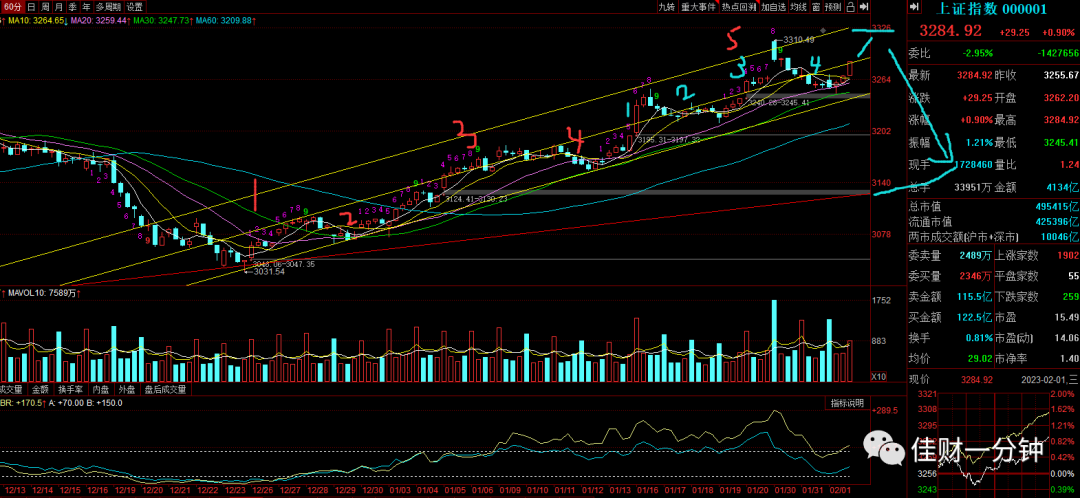The height and width of the screenshot is (498, 1080).
Task: Select the 换手率 turnover tab
Action: pos(71,389)
